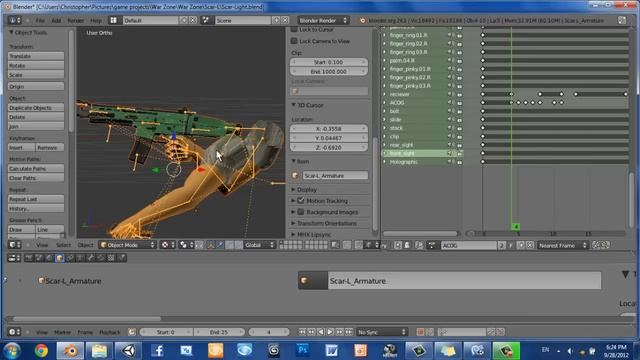Click the Repeat Last button

coord(36,199)
